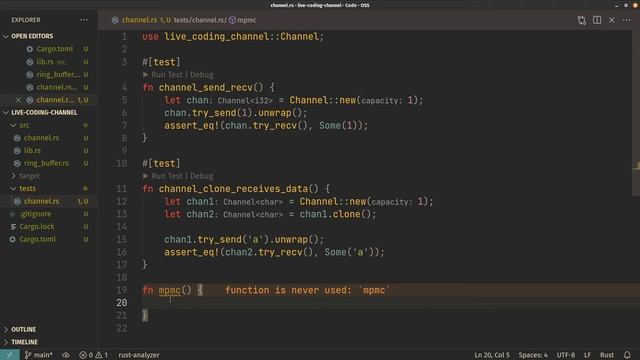Open the Cargo.lock file
The width and height of the screenshot is (640, 360).
[37, 227]
